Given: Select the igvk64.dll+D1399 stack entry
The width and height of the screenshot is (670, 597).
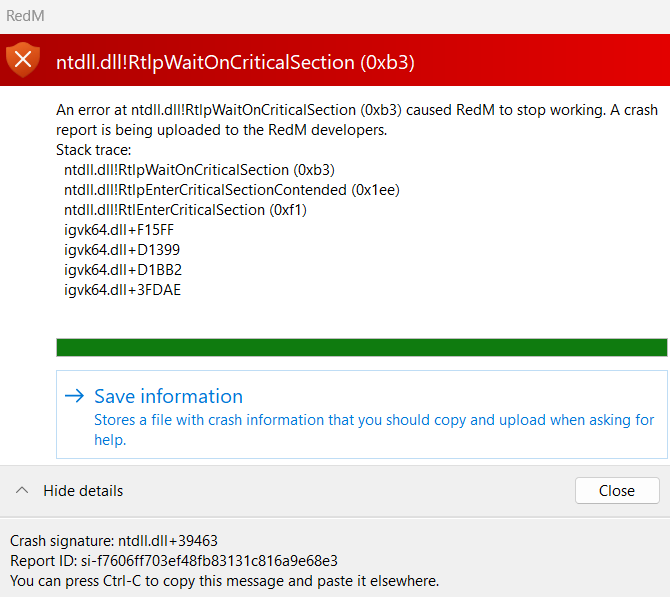Looking at the screenshot, I should click(x=122, y=250).
